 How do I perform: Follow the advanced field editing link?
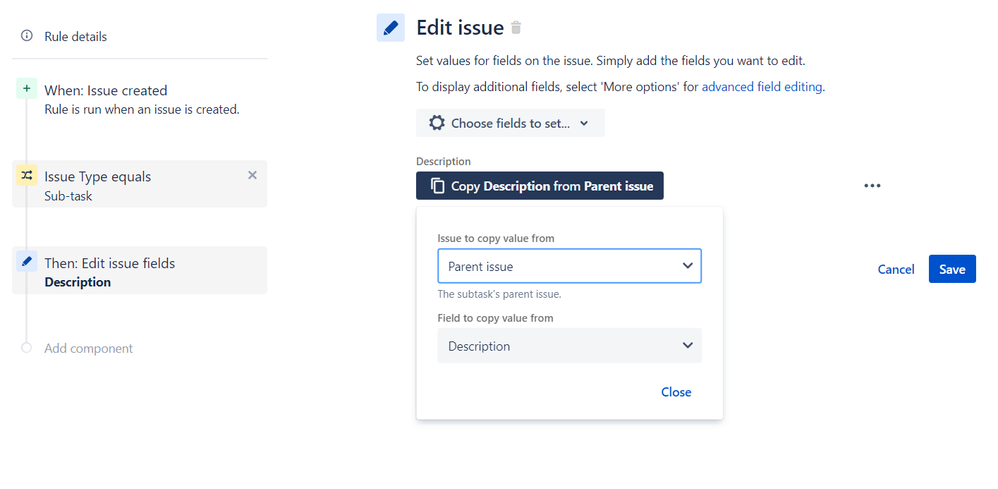coord(762,87)
